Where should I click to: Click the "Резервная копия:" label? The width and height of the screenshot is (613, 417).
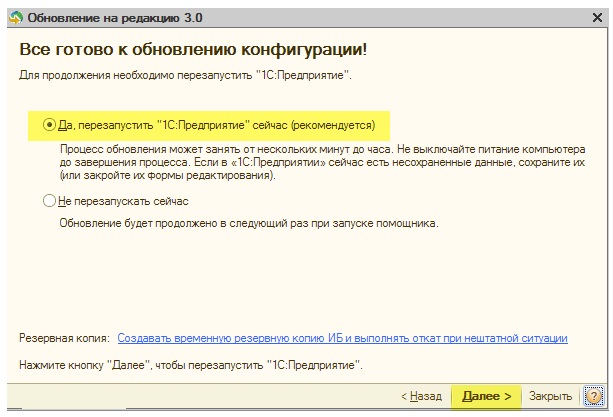[65, 338]
